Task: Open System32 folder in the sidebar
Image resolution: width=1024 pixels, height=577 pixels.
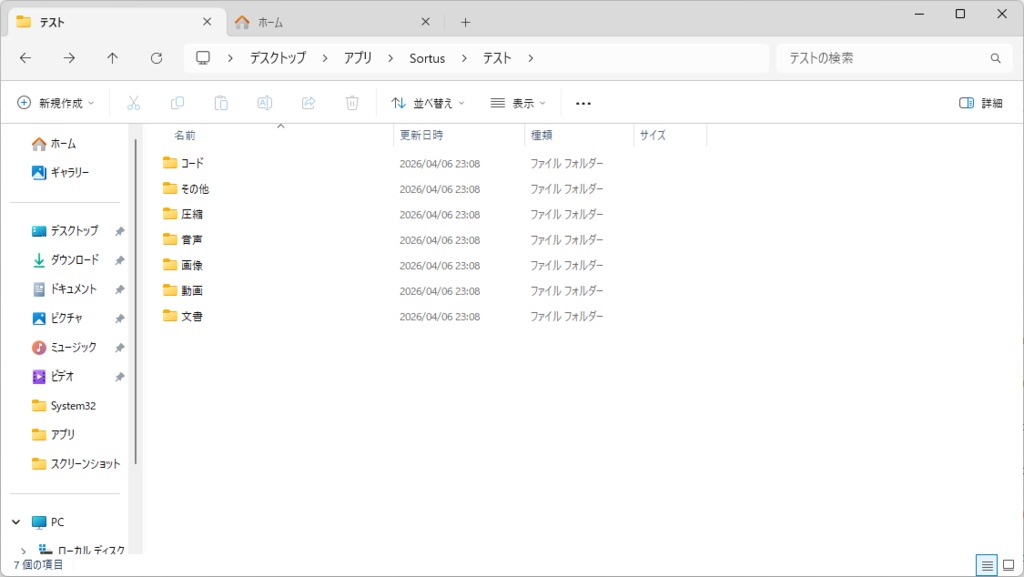Action: pyautogui.click(x=64, y=406)
